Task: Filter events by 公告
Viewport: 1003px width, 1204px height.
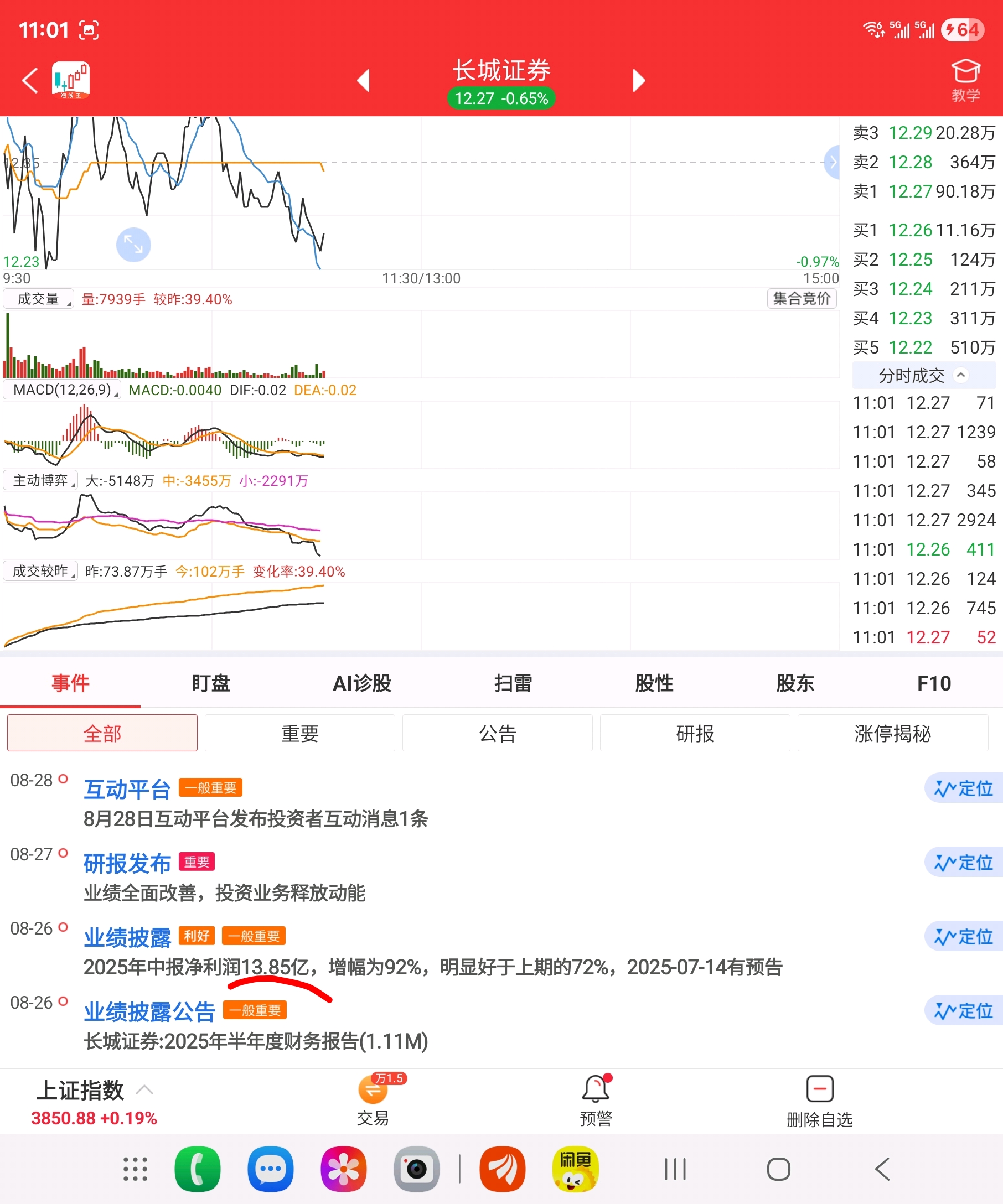Action: tap(498, 733)
